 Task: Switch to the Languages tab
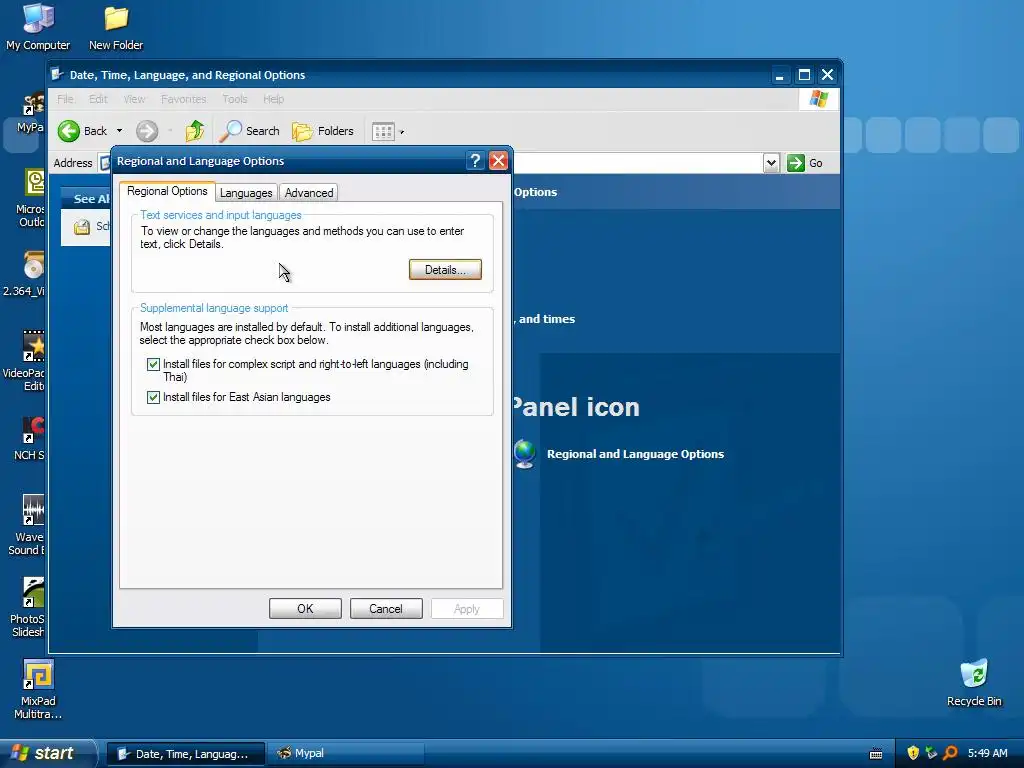click(x=246, y=193)
